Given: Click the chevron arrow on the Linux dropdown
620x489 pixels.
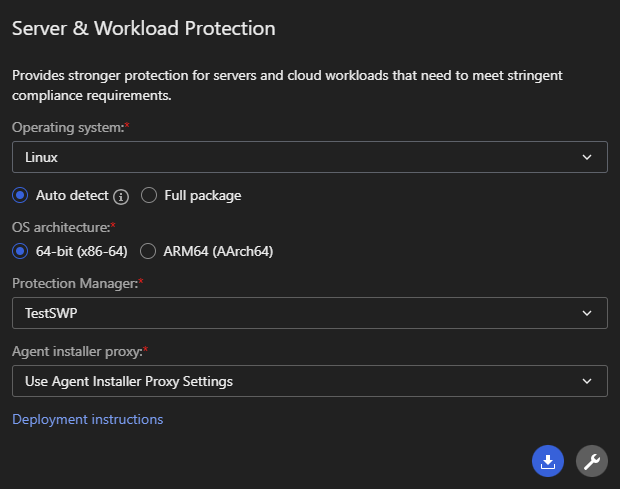Looking at the screenshot, I should 586,157.
